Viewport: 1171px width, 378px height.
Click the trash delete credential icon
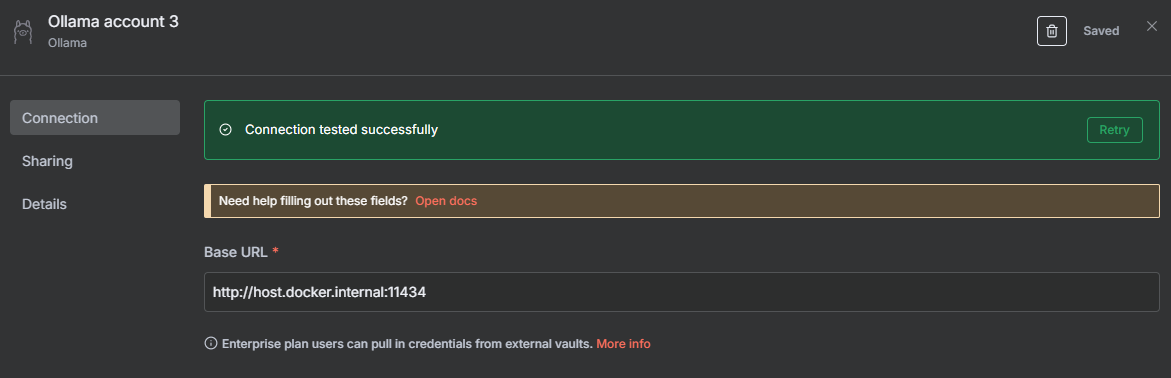(x=1052, y=31)
